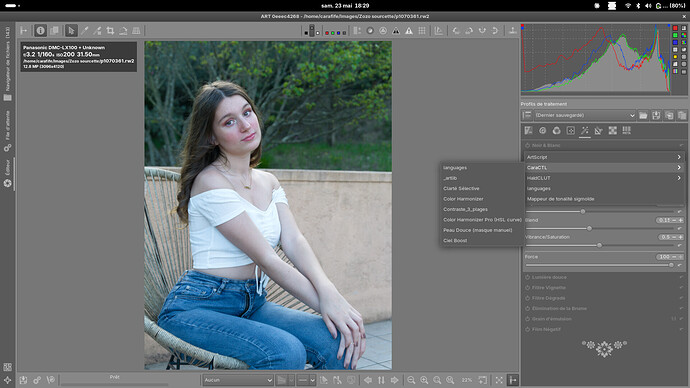Select the crop tool
The width and height of the screenshot is (690, 388).
[110, 30]
